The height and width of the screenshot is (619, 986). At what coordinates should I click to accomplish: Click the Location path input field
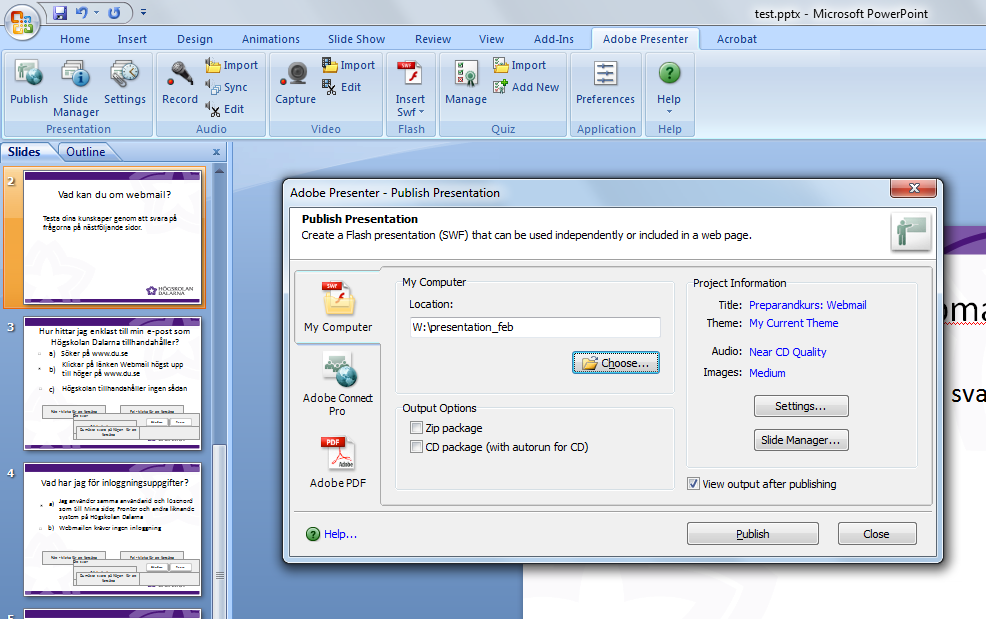(x=535, y=327)
